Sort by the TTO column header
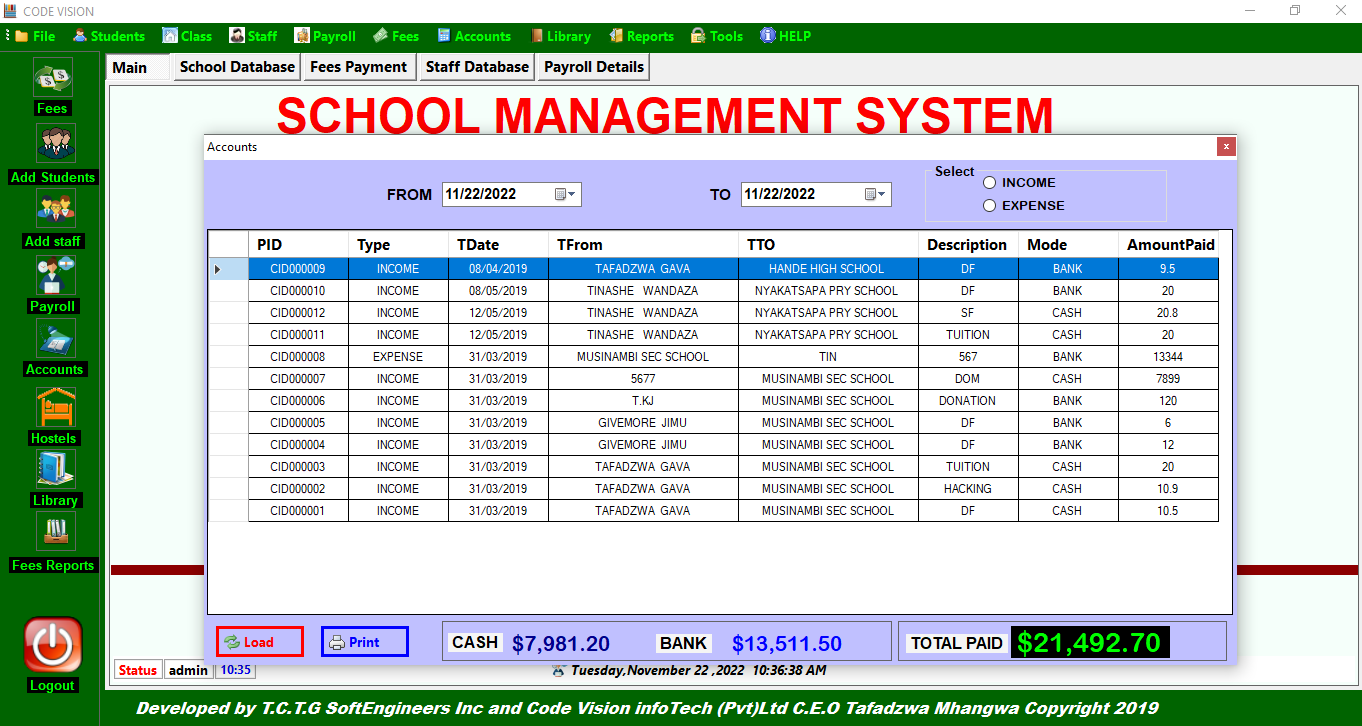 click(828, 245)
